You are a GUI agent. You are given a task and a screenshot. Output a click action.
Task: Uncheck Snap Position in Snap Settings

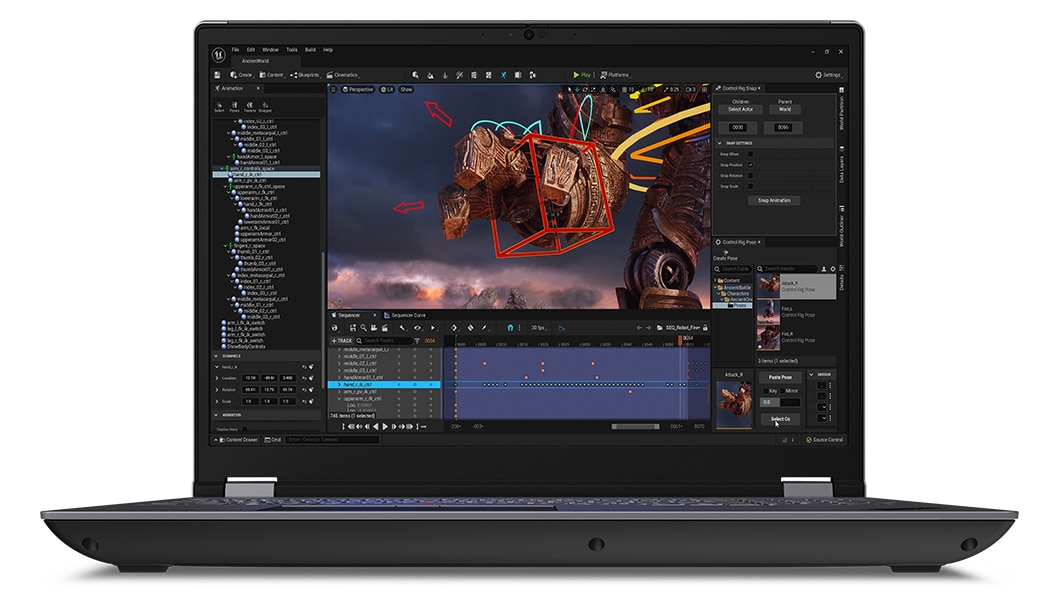click(750, 164)
